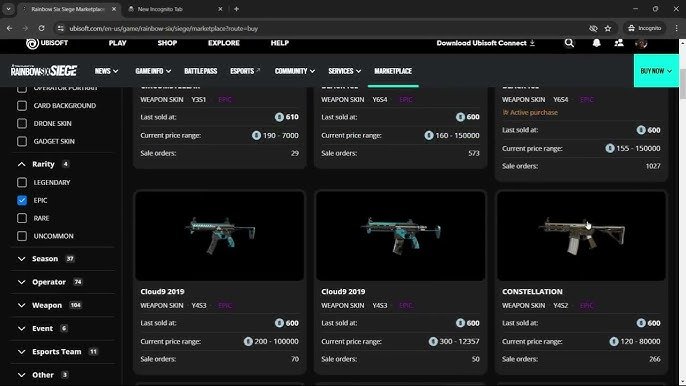
Task: Click the address bar URL field
Action: [x=324, y=28]
